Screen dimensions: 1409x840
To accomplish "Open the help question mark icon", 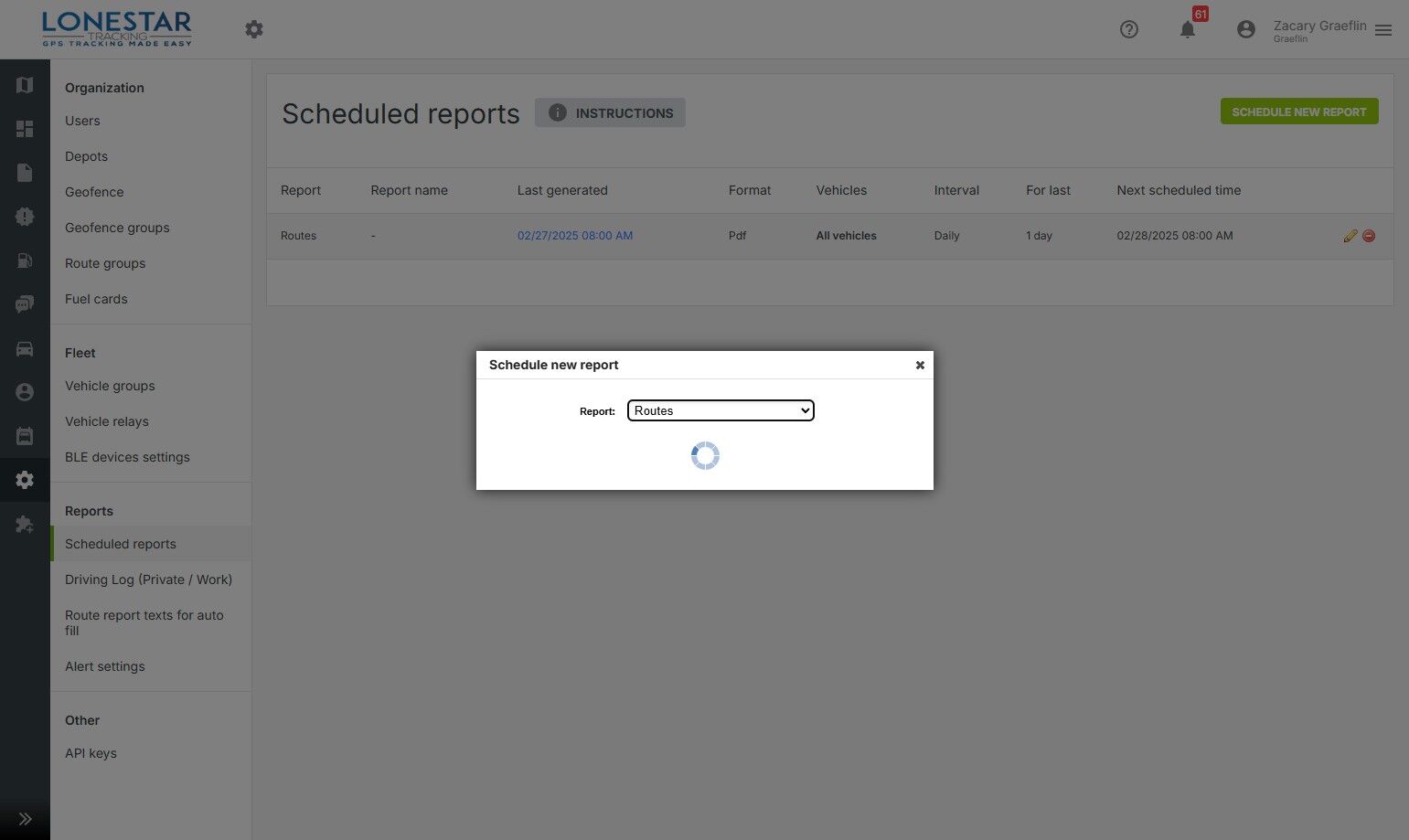I will coord(1129,29).
